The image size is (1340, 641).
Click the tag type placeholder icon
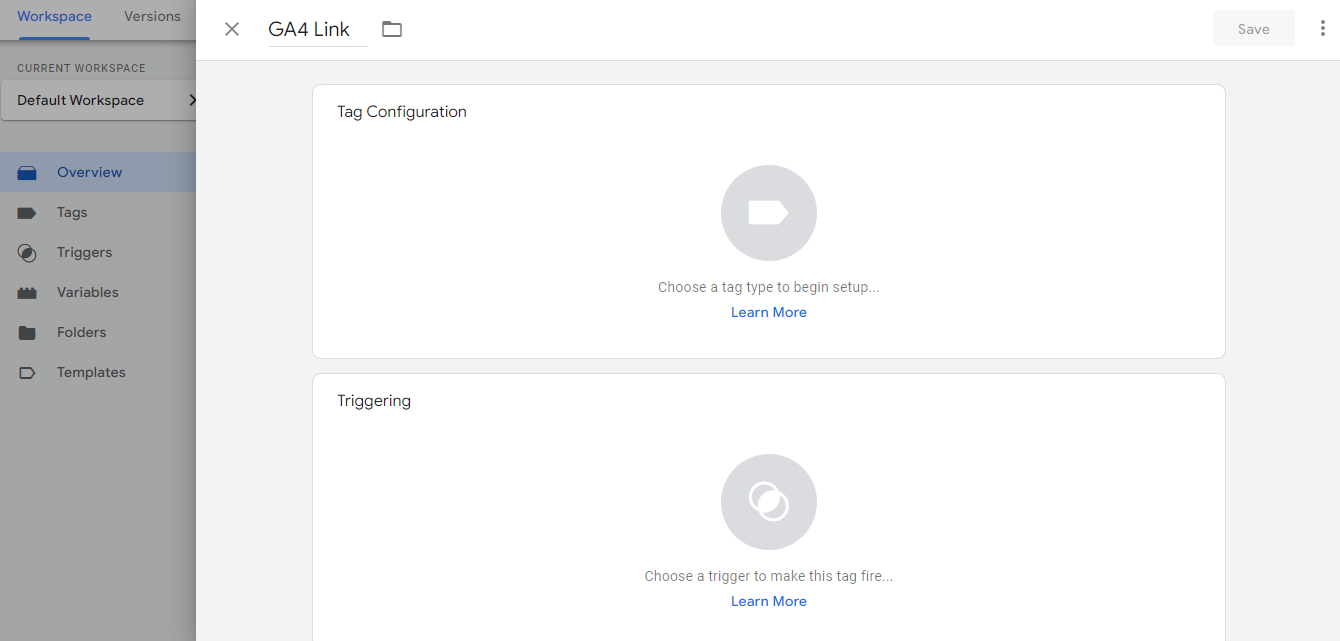(x=768, y=213)
